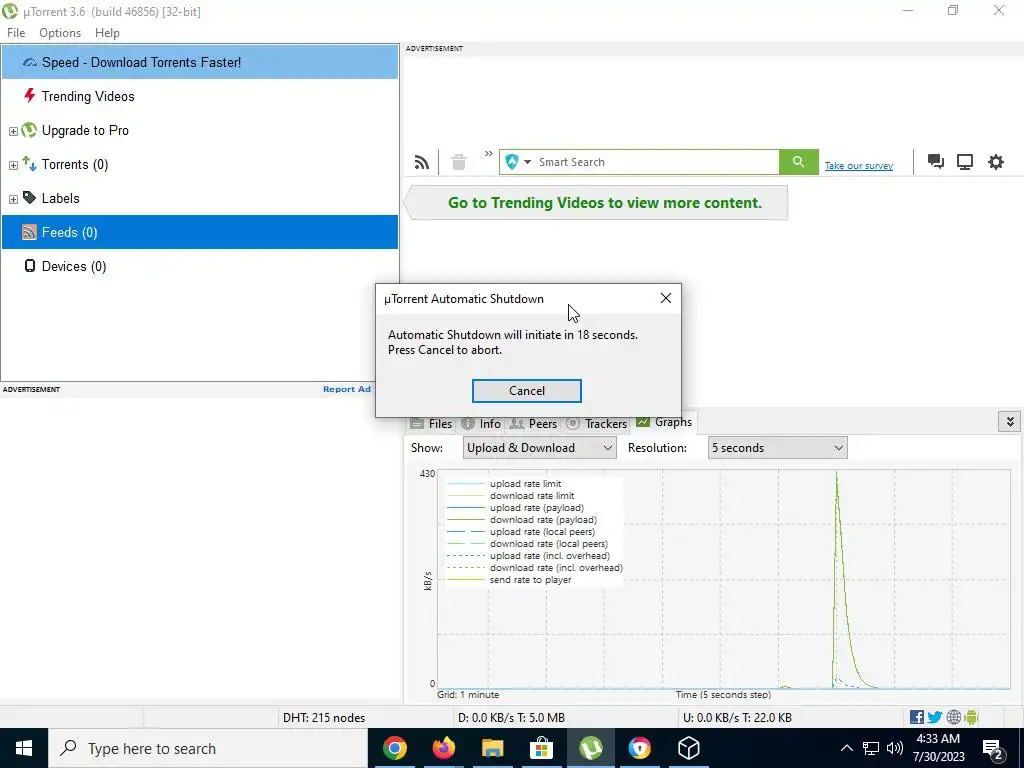Click the DHT: 215 nodes status
This screenshot has width=1024, height=768.
[x=324, y=718]
